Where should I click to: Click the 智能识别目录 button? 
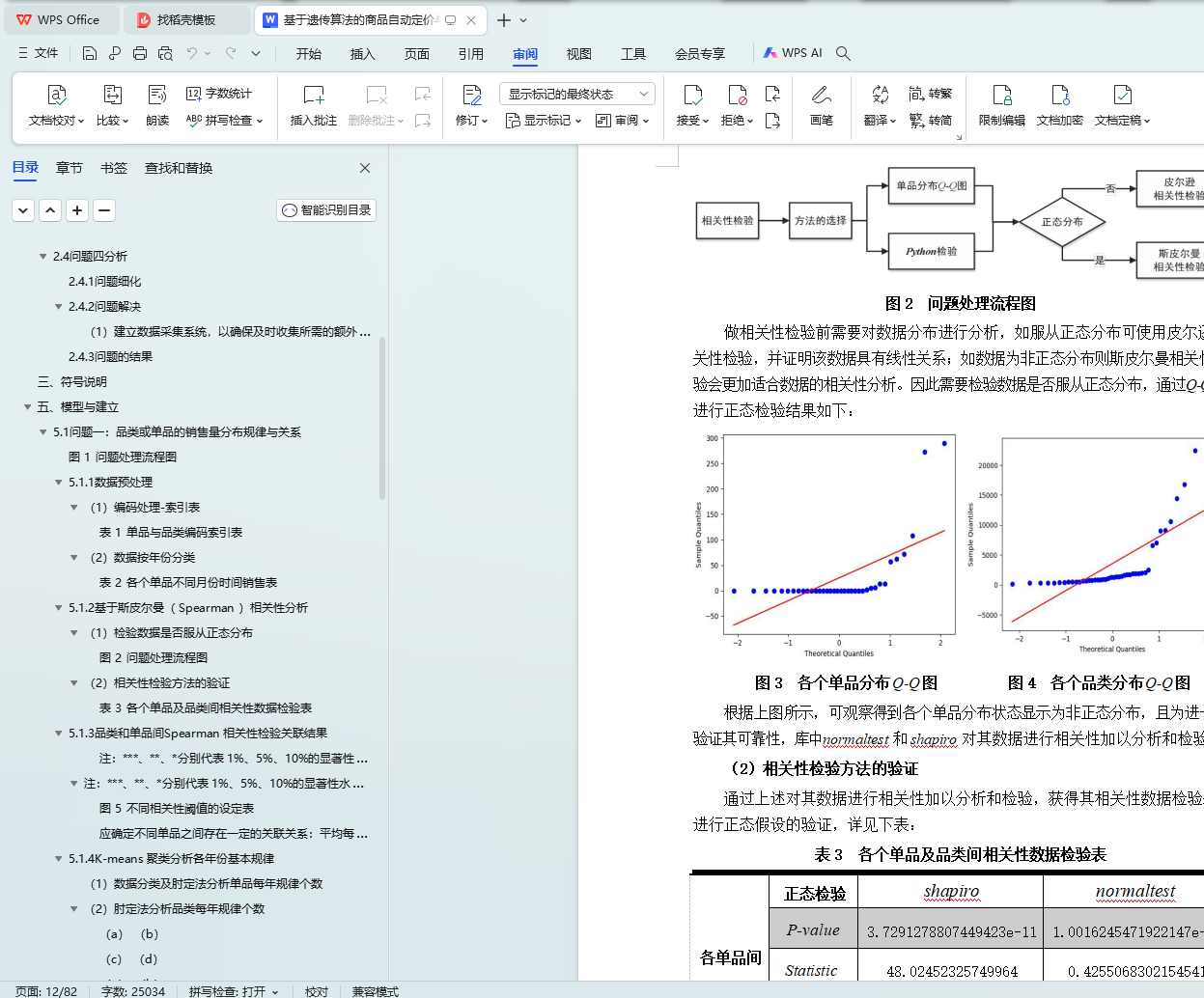(326, 210)
